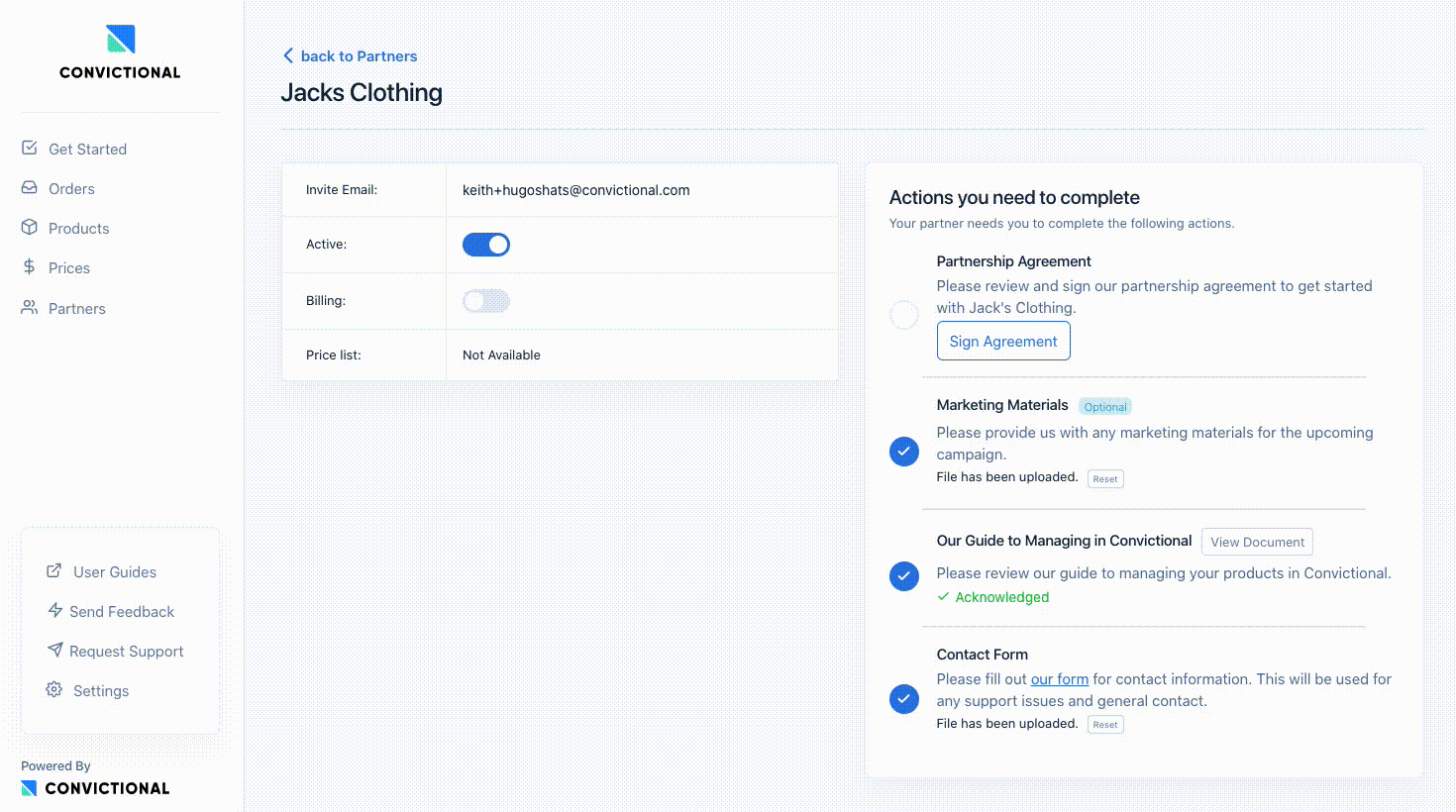
Task: Go back to Partners using chevron
Action: [288, 56]
